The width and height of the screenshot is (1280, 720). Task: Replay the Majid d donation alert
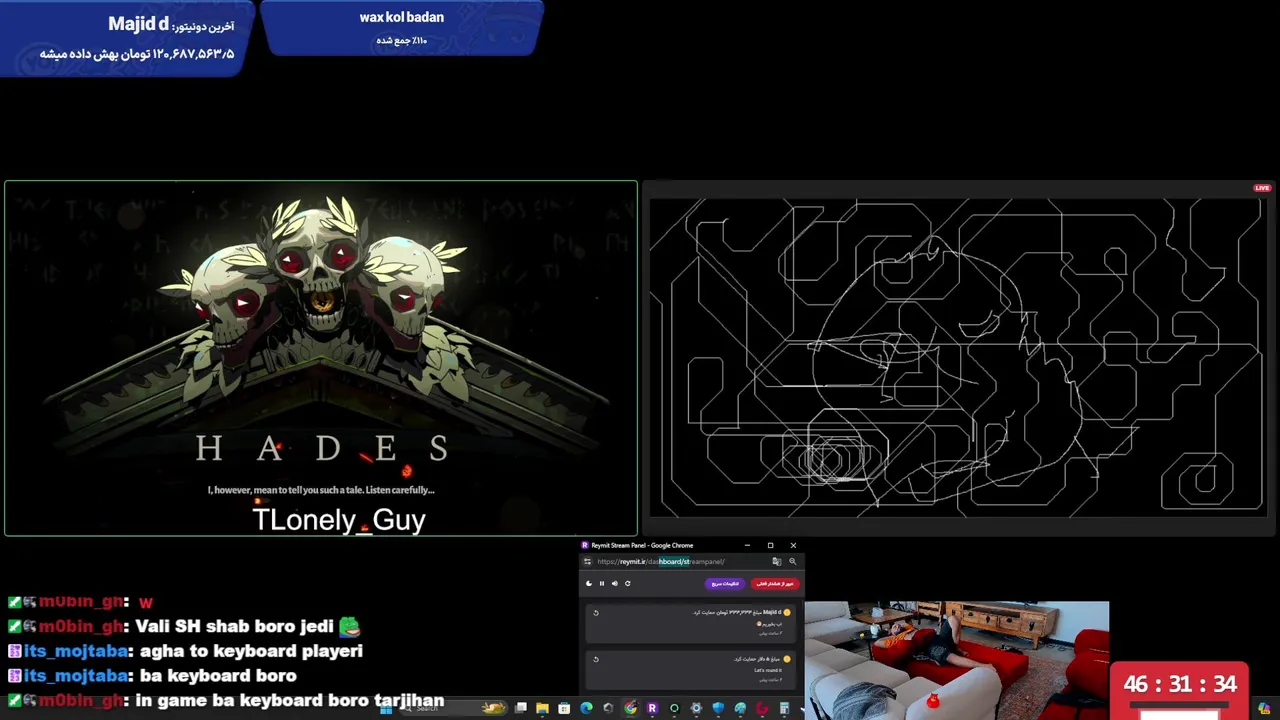[x=596, y=613]
